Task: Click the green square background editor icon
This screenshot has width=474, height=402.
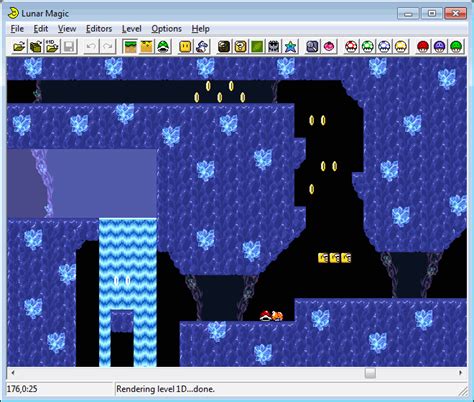Action: click(x=257, y=46)
